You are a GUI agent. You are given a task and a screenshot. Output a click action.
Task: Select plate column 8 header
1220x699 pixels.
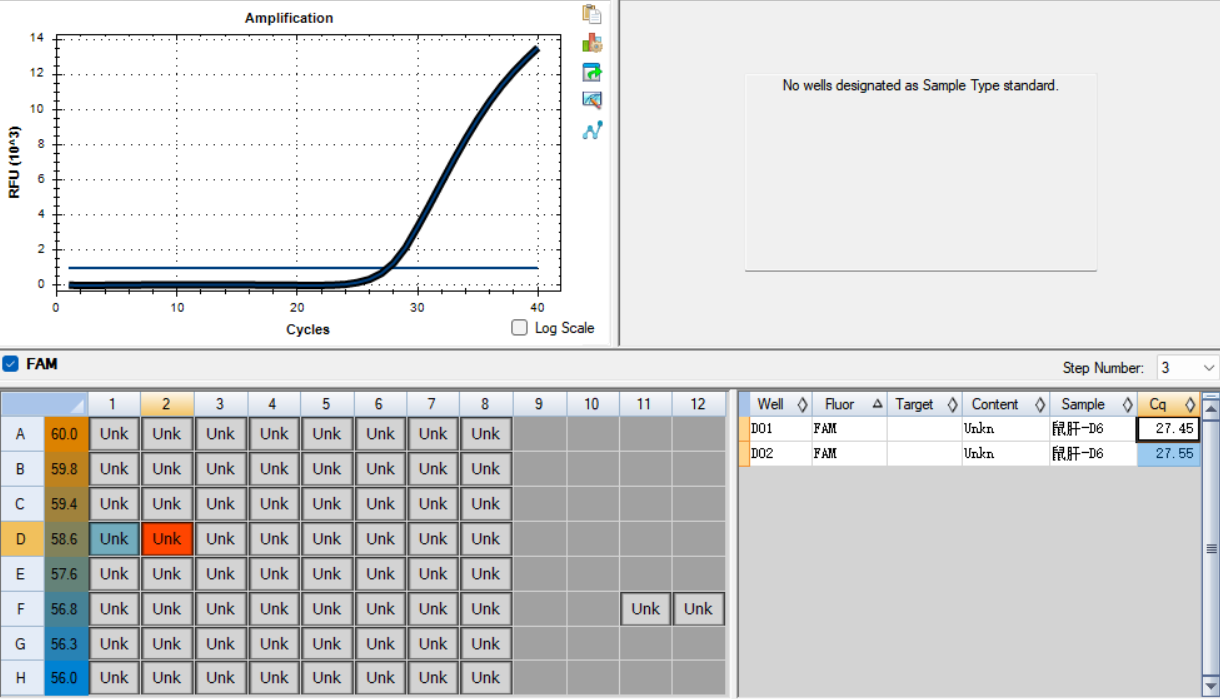coord(485,404)
